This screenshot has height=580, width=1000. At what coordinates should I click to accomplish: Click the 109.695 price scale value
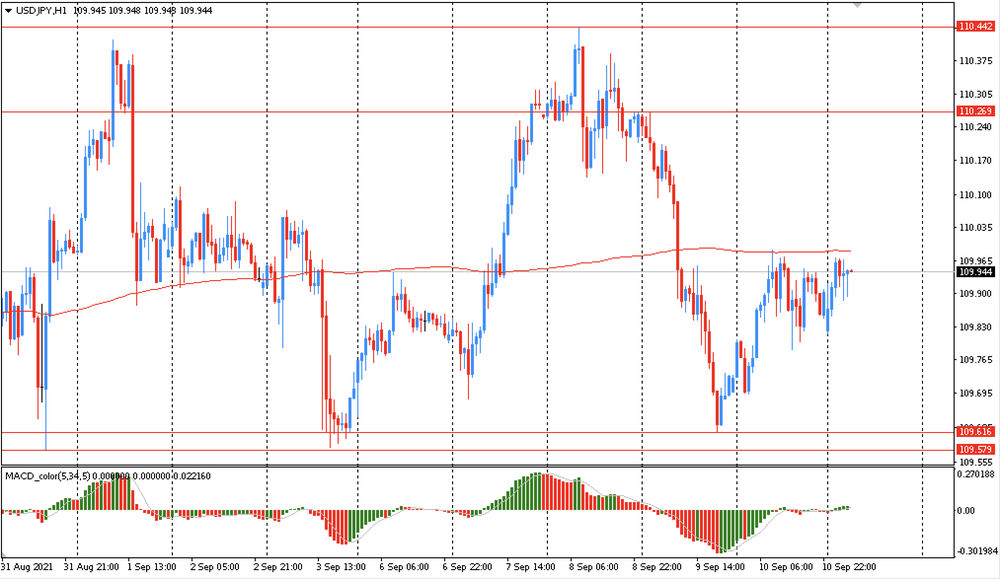click(x=976, y=394)
